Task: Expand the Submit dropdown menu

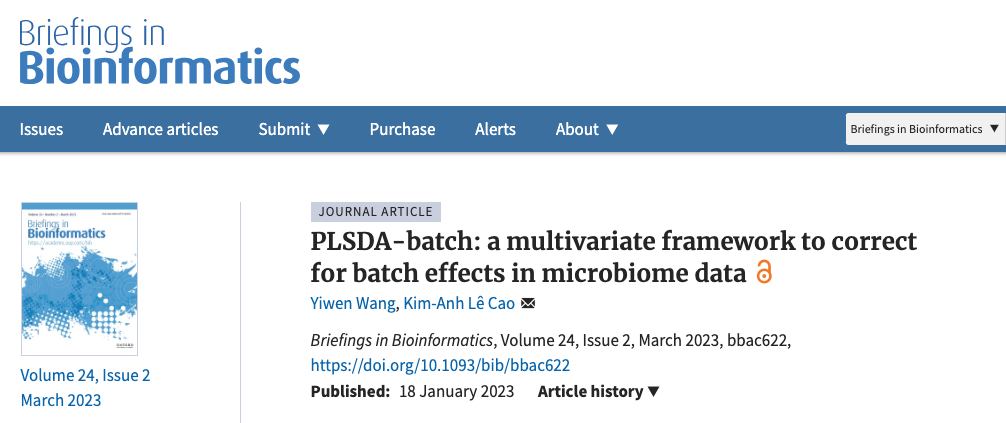Action: point(294,129)
